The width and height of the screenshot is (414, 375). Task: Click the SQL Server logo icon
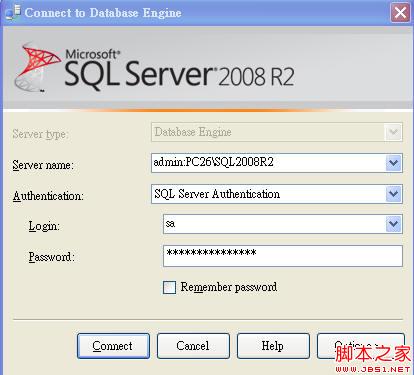click(x=37, y=67)
